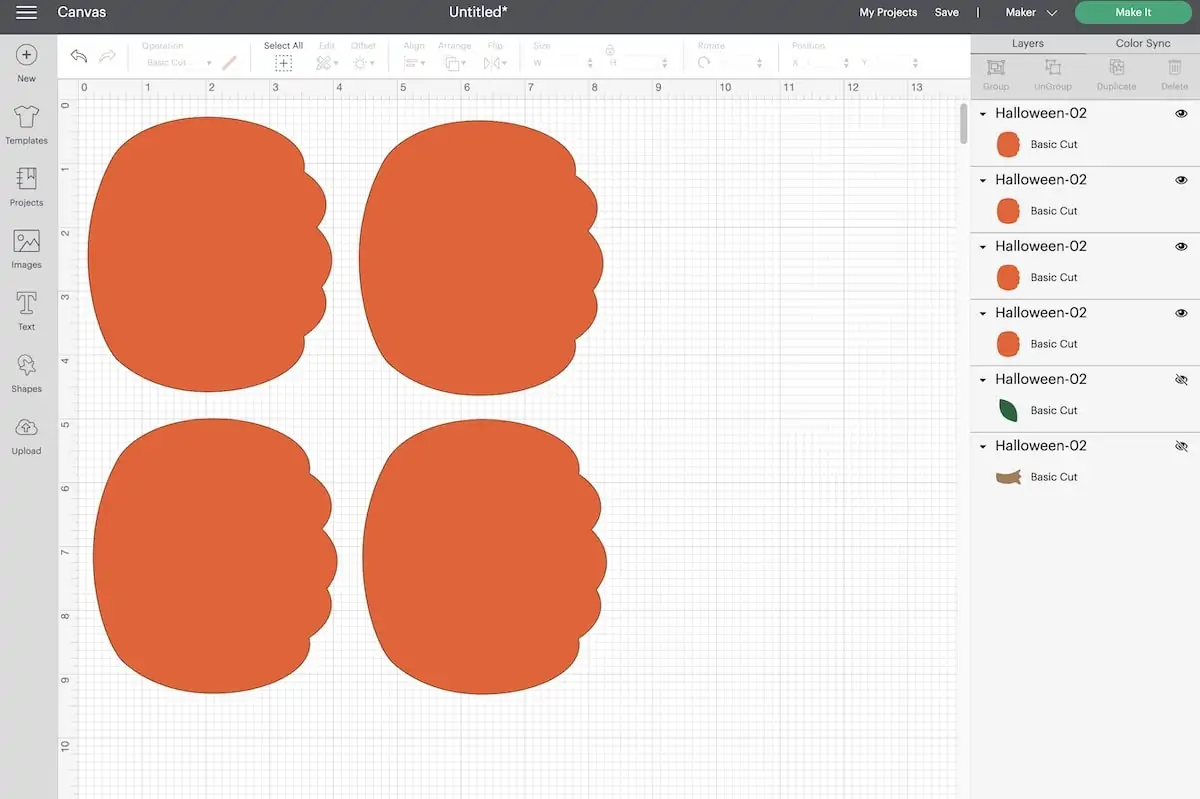Click the UnGroup icon in Layers
The height and width of the screenshot is (799, 1200).
(x=1052, y=67)
